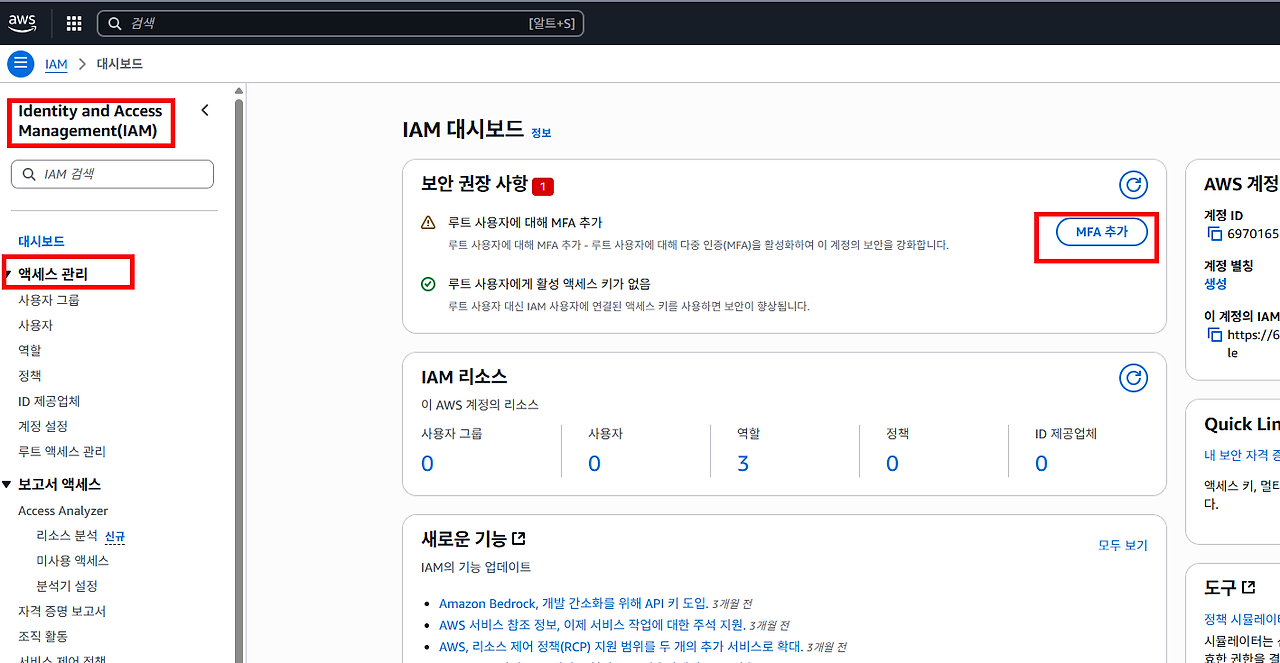Click the search field in top bar
The width and height of the screenshot is (1280, 663).
point(340,23)
